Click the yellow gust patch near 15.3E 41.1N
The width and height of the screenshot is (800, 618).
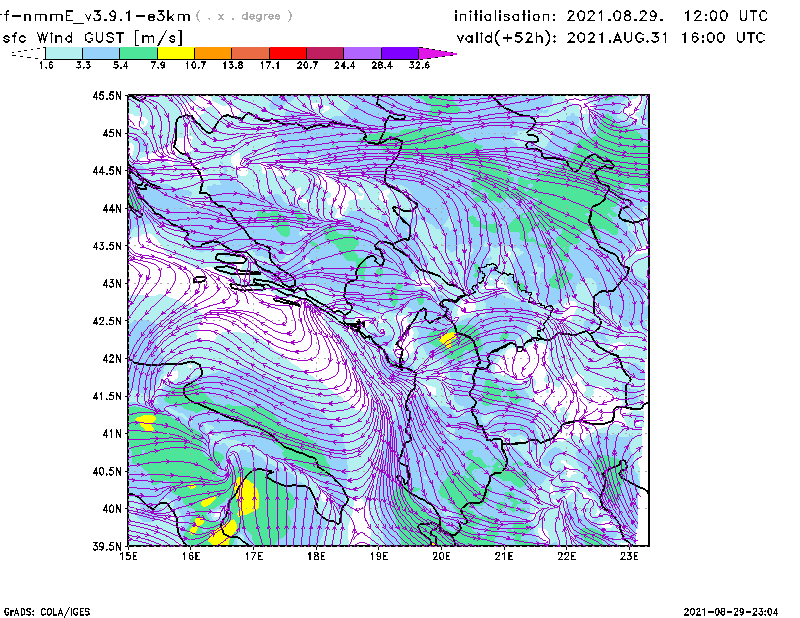coord(146,422)
